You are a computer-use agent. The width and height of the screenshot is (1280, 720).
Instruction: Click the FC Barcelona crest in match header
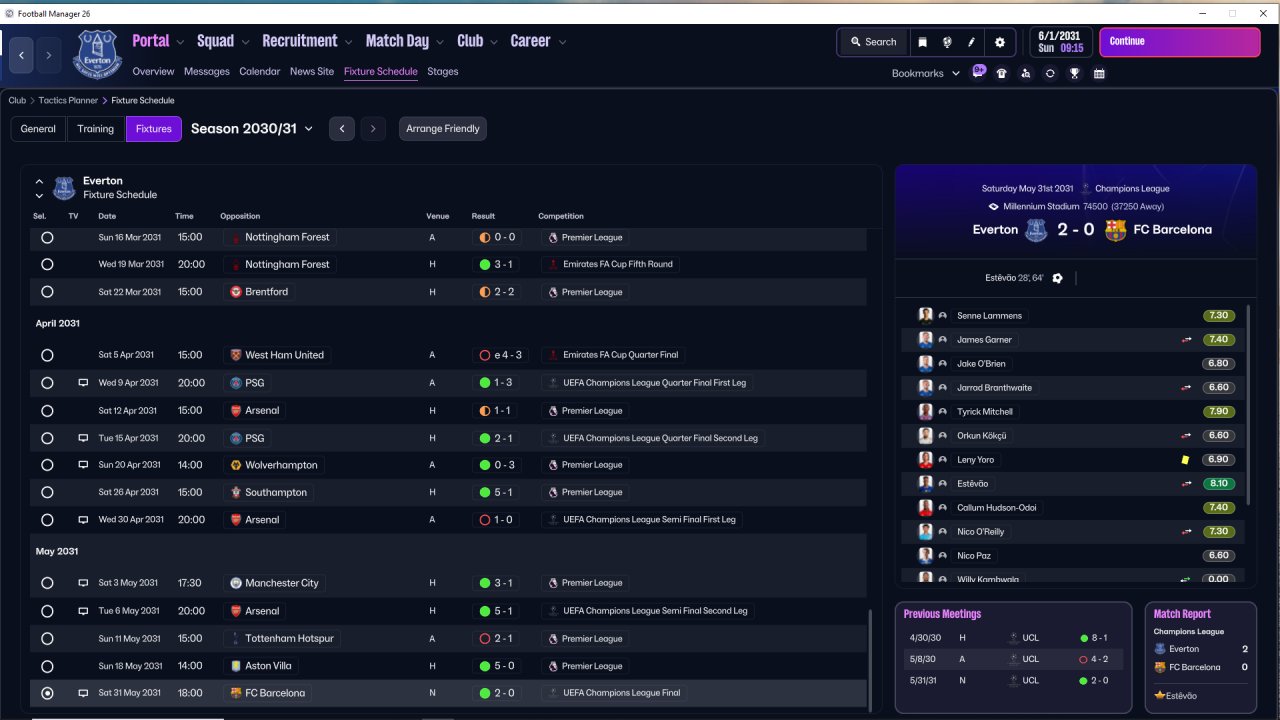pyautogui.click(x=1115, y=230)
